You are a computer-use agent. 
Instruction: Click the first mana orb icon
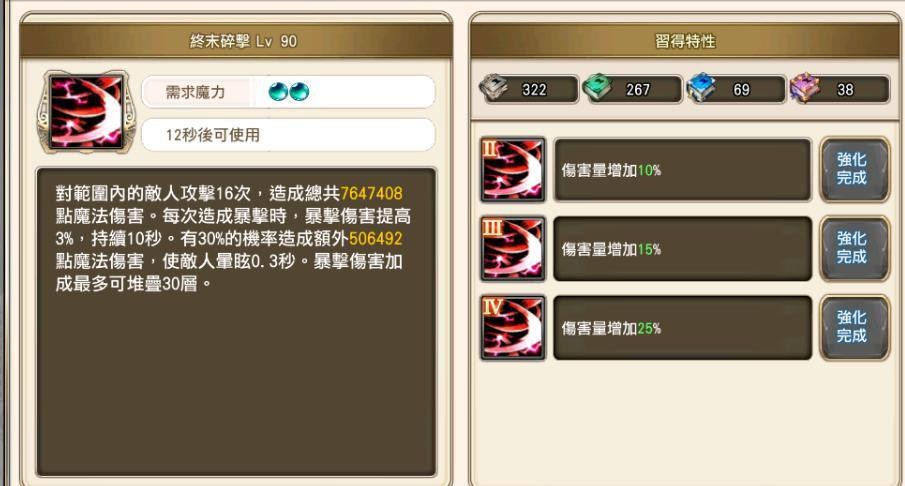(x=278, y=92)
